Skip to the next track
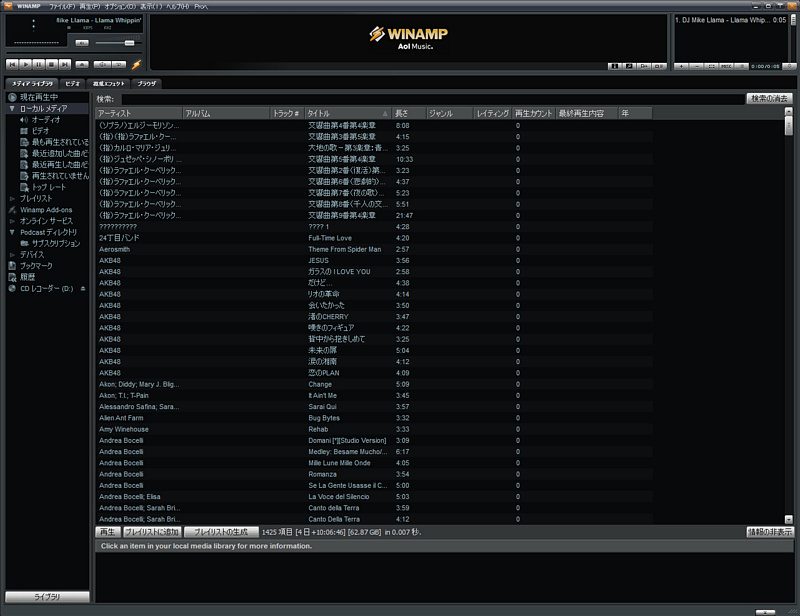Viewport: 800px width, 616px height. tap(65, 65)
